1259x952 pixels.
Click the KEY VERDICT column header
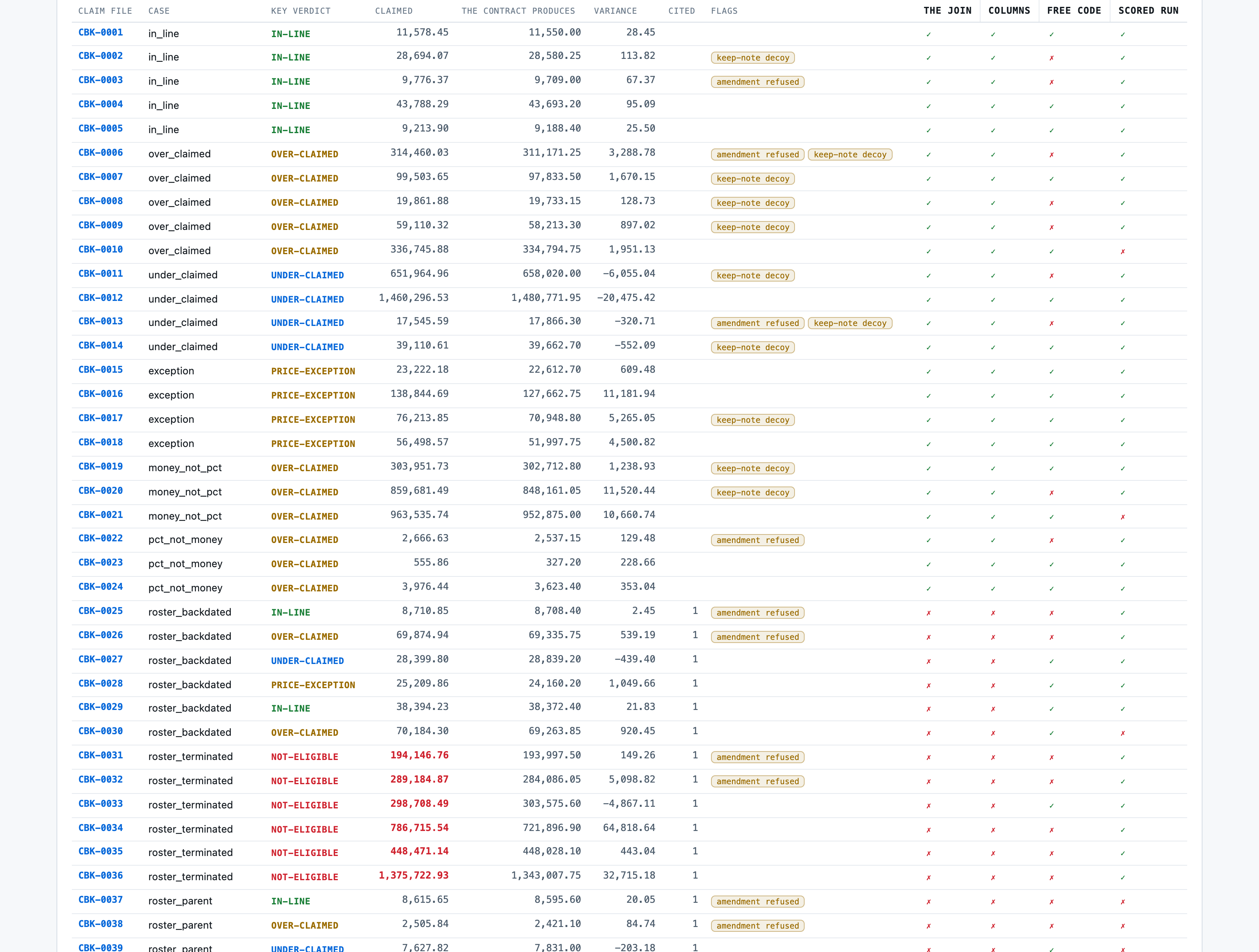click(301, 11)
